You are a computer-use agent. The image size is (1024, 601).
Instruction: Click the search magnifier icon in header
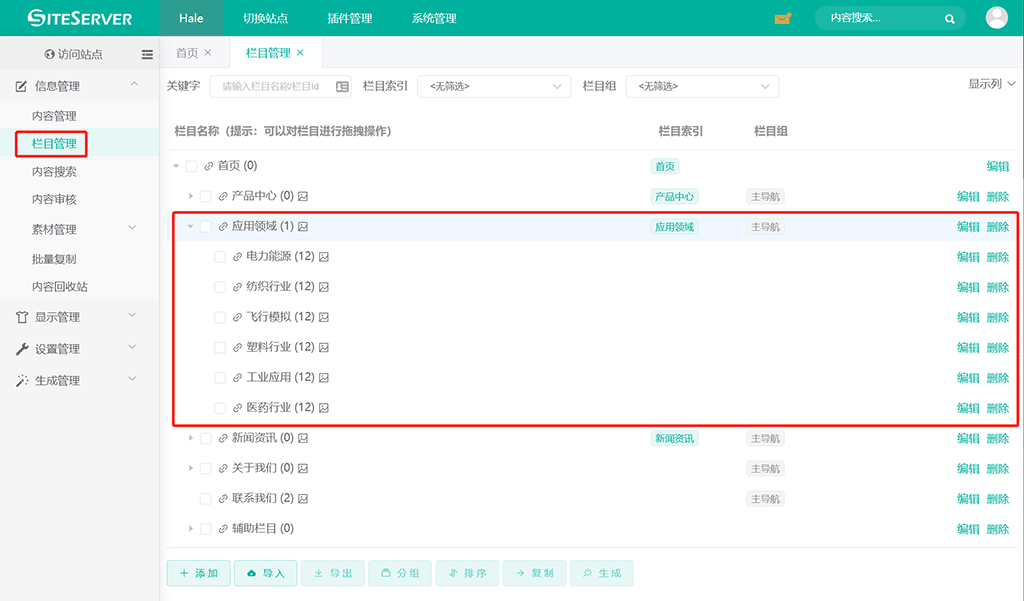tap(949, 18)
